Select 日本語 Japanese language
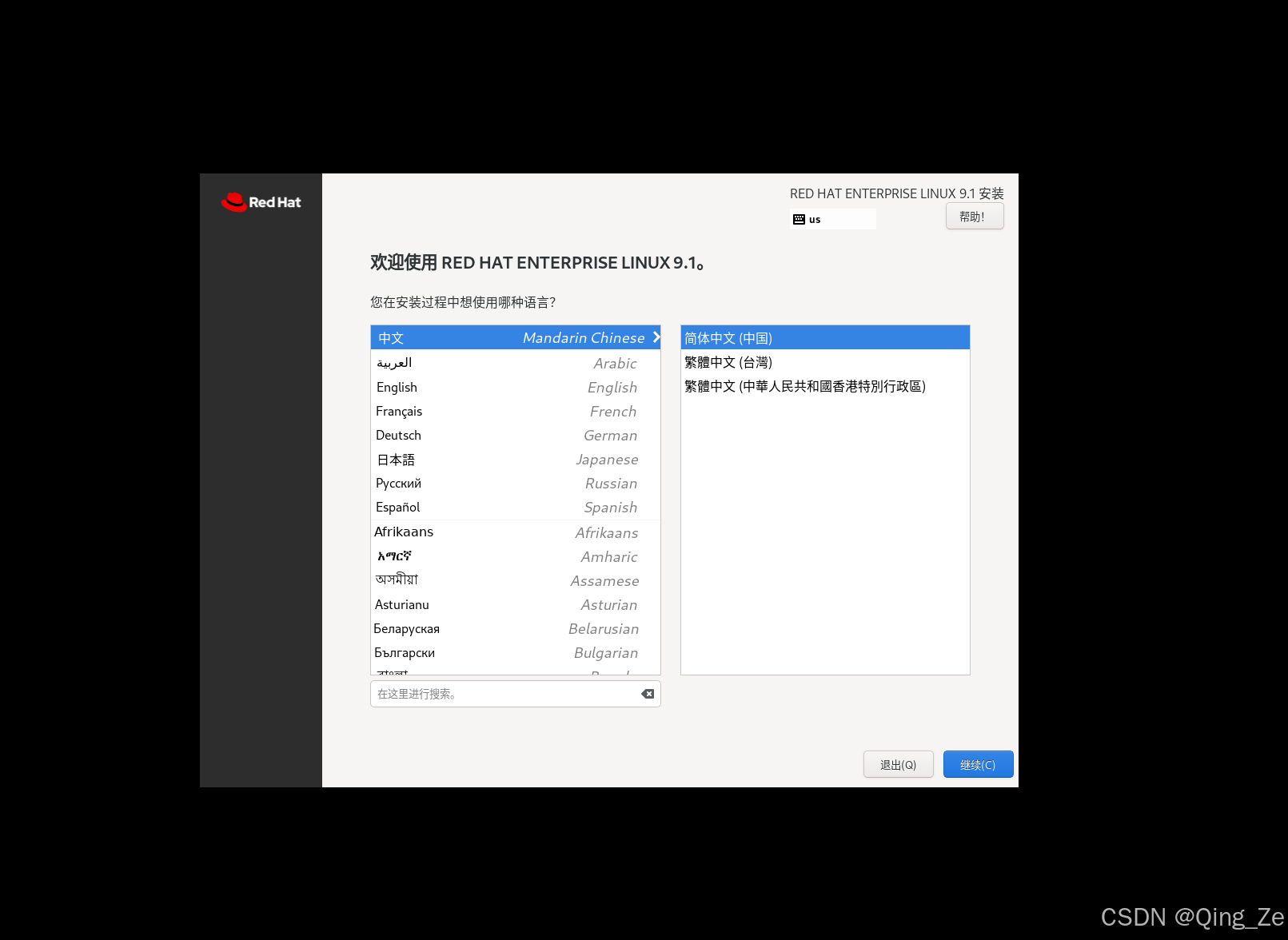 click(x=516, y=460)
